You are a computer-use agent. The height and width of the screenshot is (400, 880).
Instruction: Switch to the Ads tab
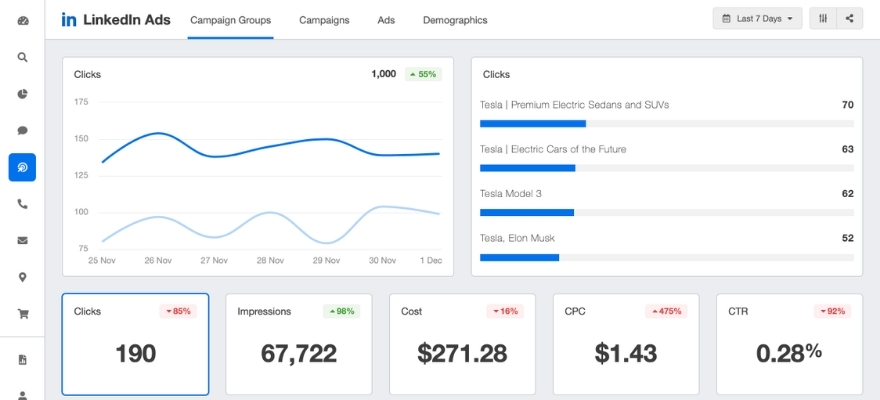(x=386, y=20)
